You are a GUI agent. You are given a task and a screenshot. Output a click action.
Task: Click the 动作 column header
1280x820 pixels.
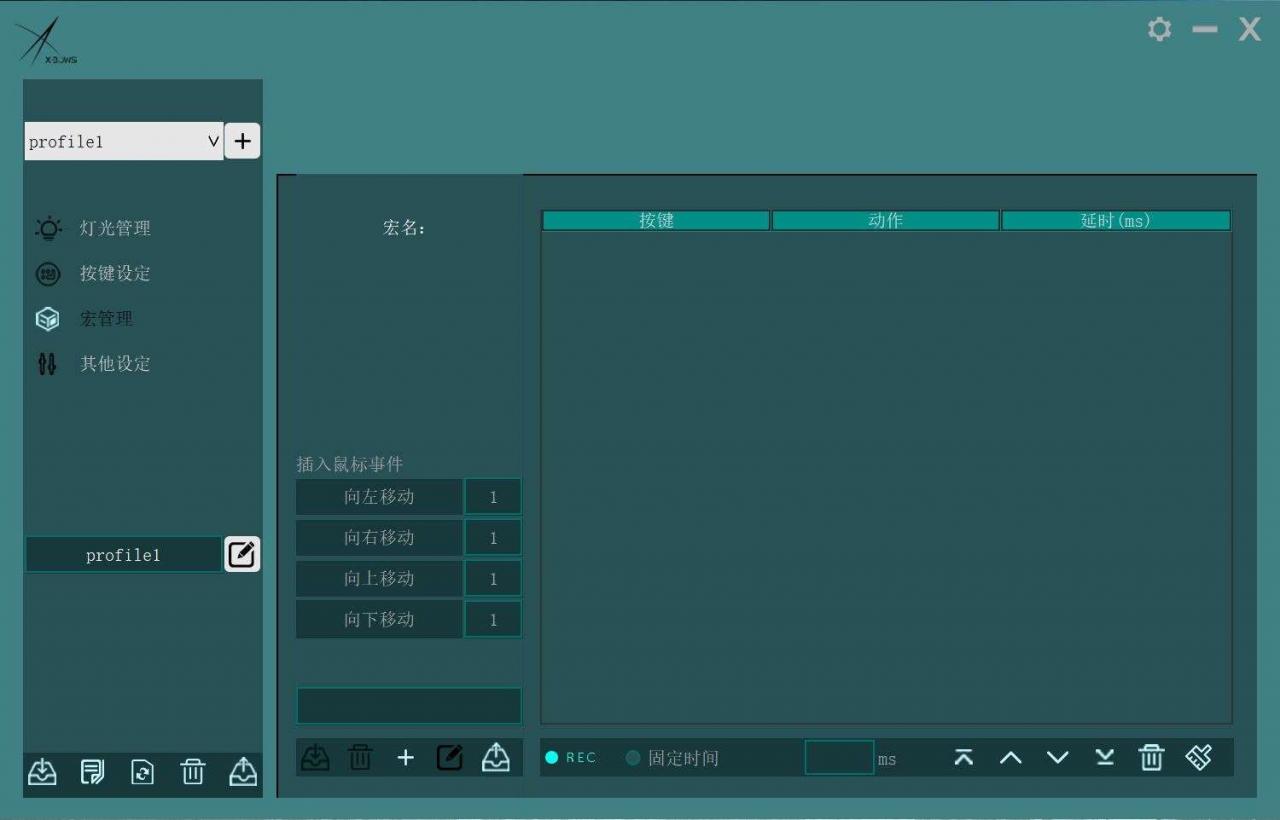(x=885, y=220)
